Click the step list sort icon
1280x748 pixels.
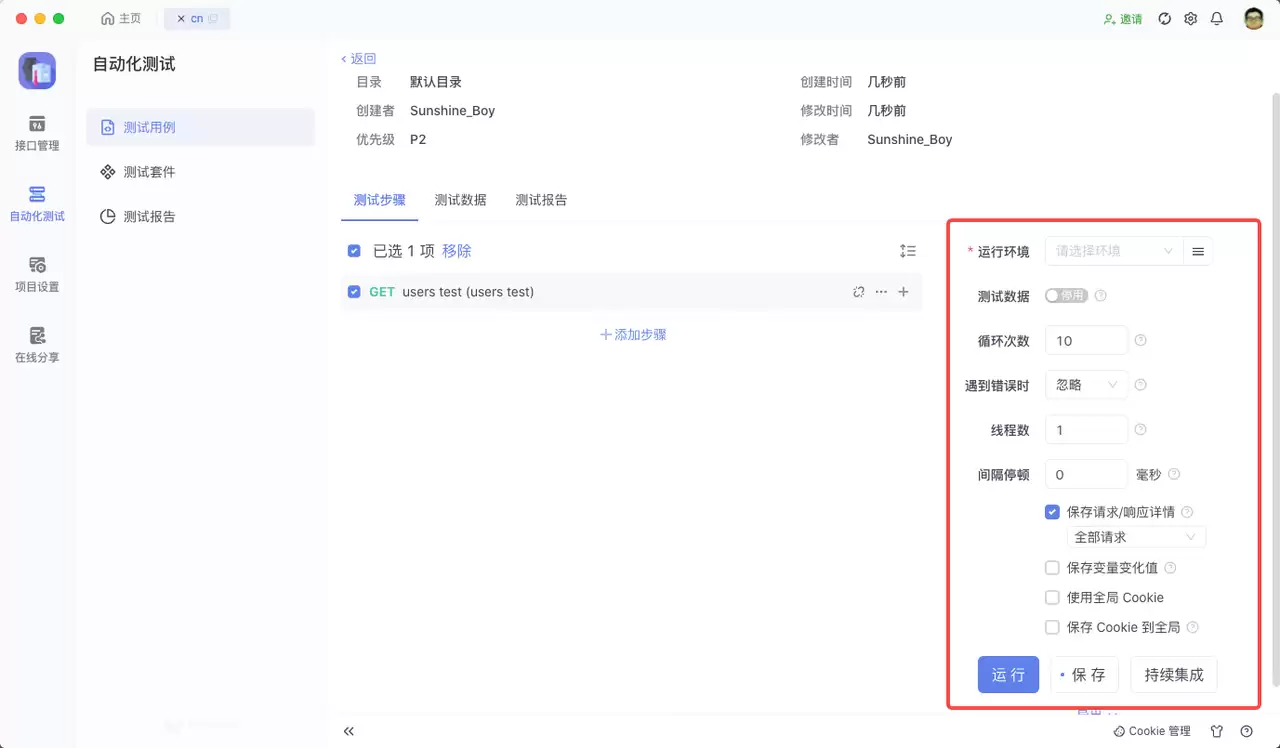click(x=908, y=251)
